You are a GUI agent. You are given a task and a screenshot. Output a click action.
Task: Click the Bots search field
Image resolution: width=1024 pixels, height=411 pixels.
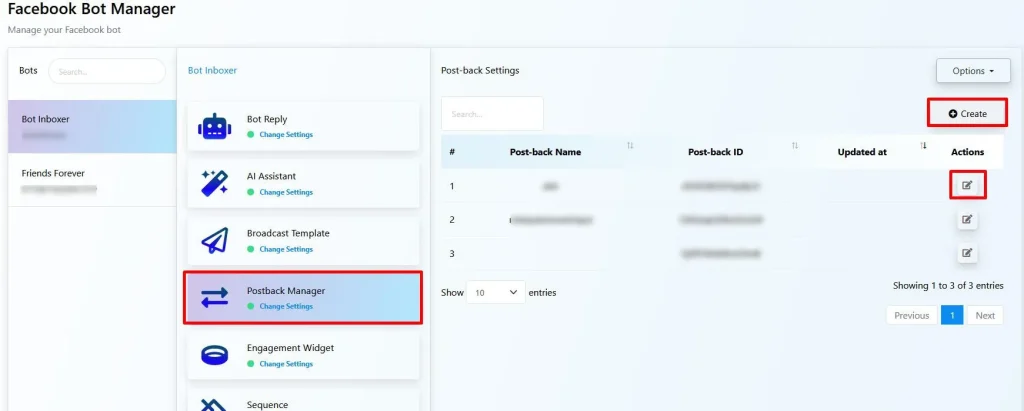tap(107, 71)
